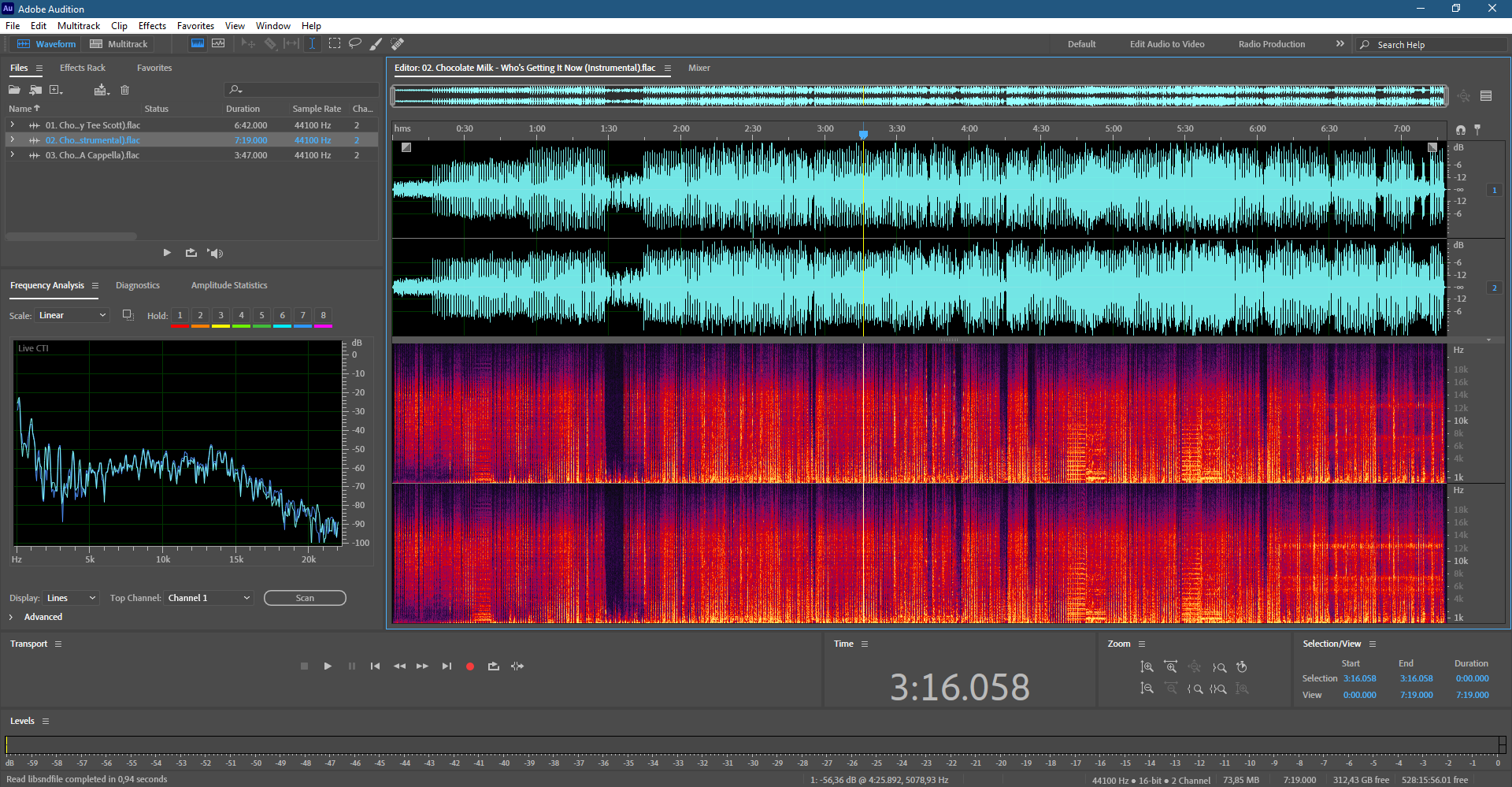Click Zoom to In Point icon
The width and height of the screenshot is (1512, 787).
coord(1195,689)
